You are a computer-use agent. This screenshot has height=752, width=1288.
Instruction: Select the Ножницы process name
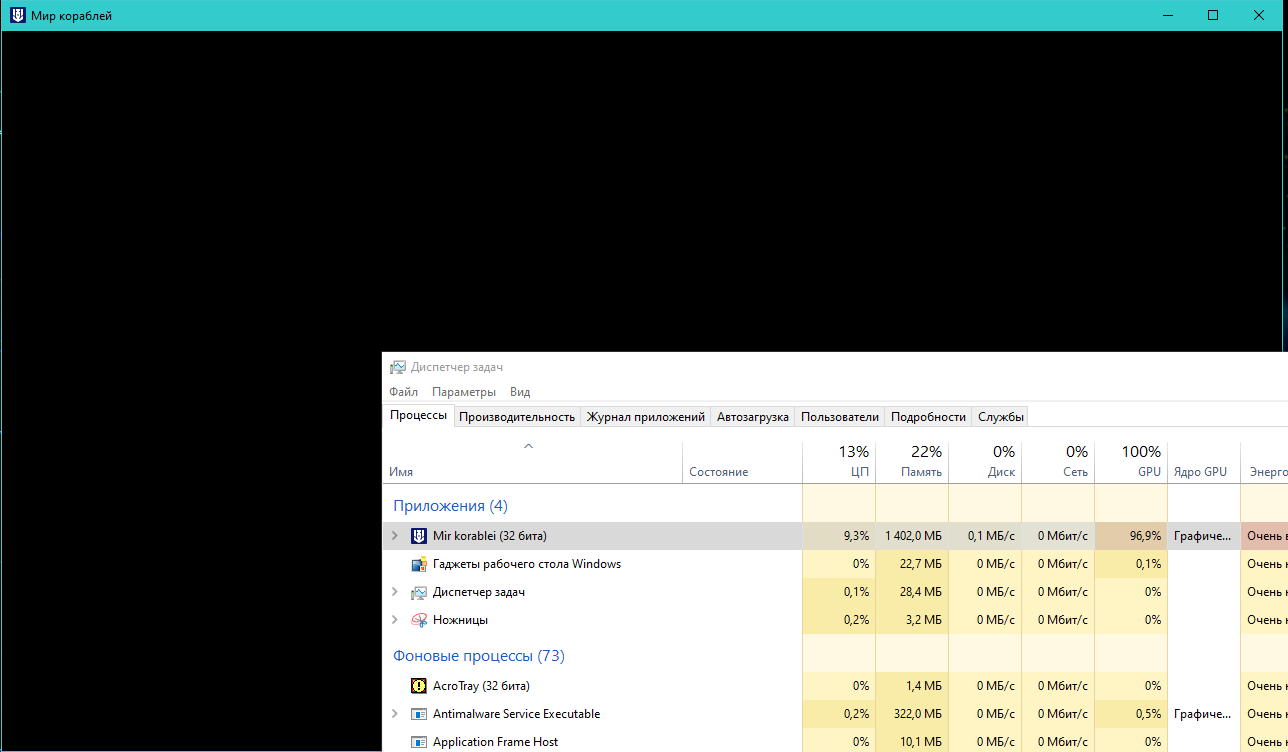(x=460, y=620)
